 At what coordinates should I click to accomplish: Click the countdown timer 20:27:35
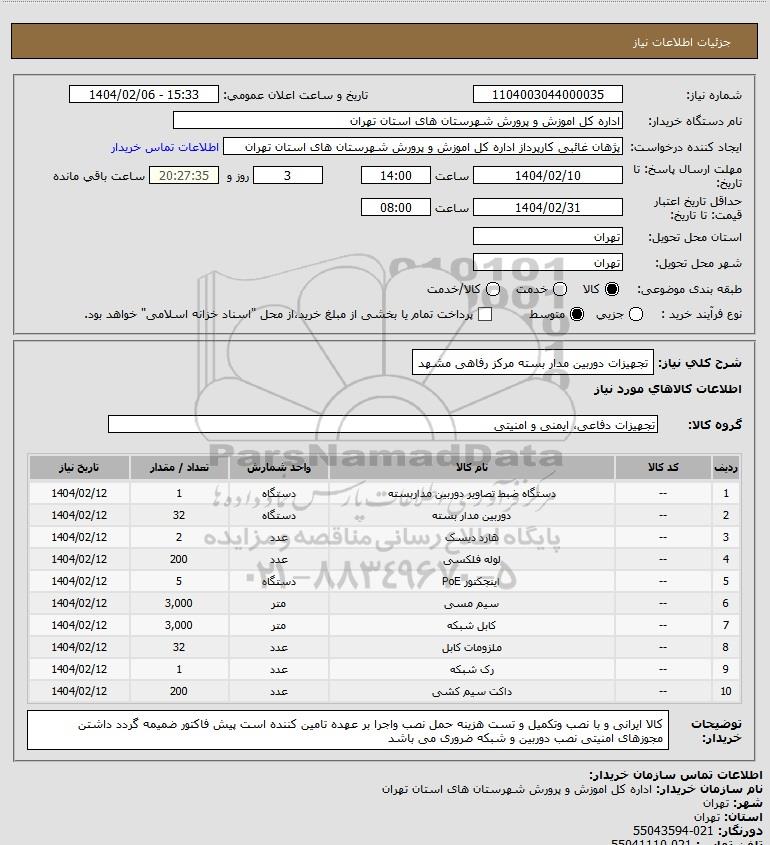pos(184,175)
